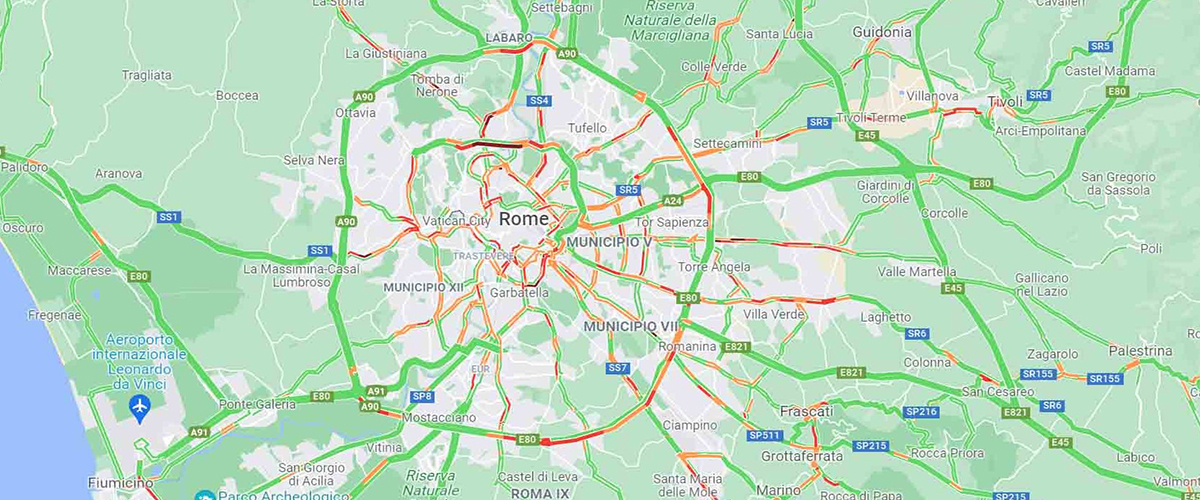Select the SS7 road shield

(x=618, y=368)
